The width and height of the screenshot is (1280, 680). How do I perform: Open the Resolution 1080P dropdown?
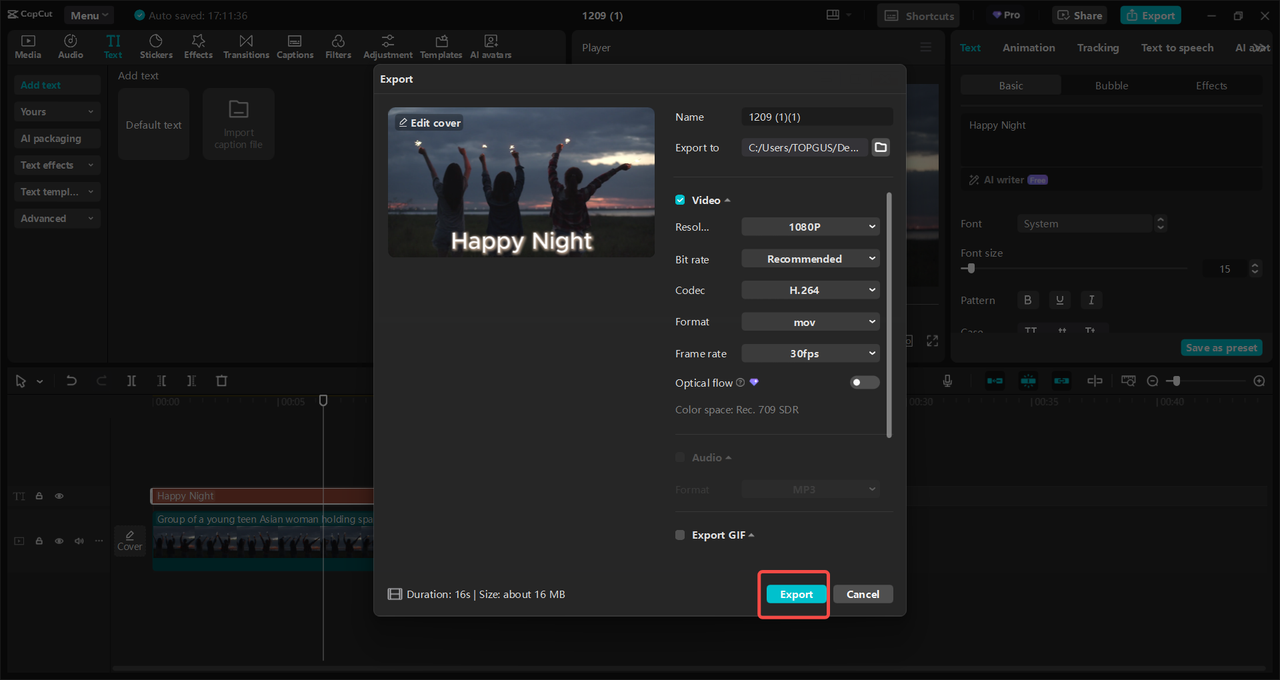click(811, 227)
